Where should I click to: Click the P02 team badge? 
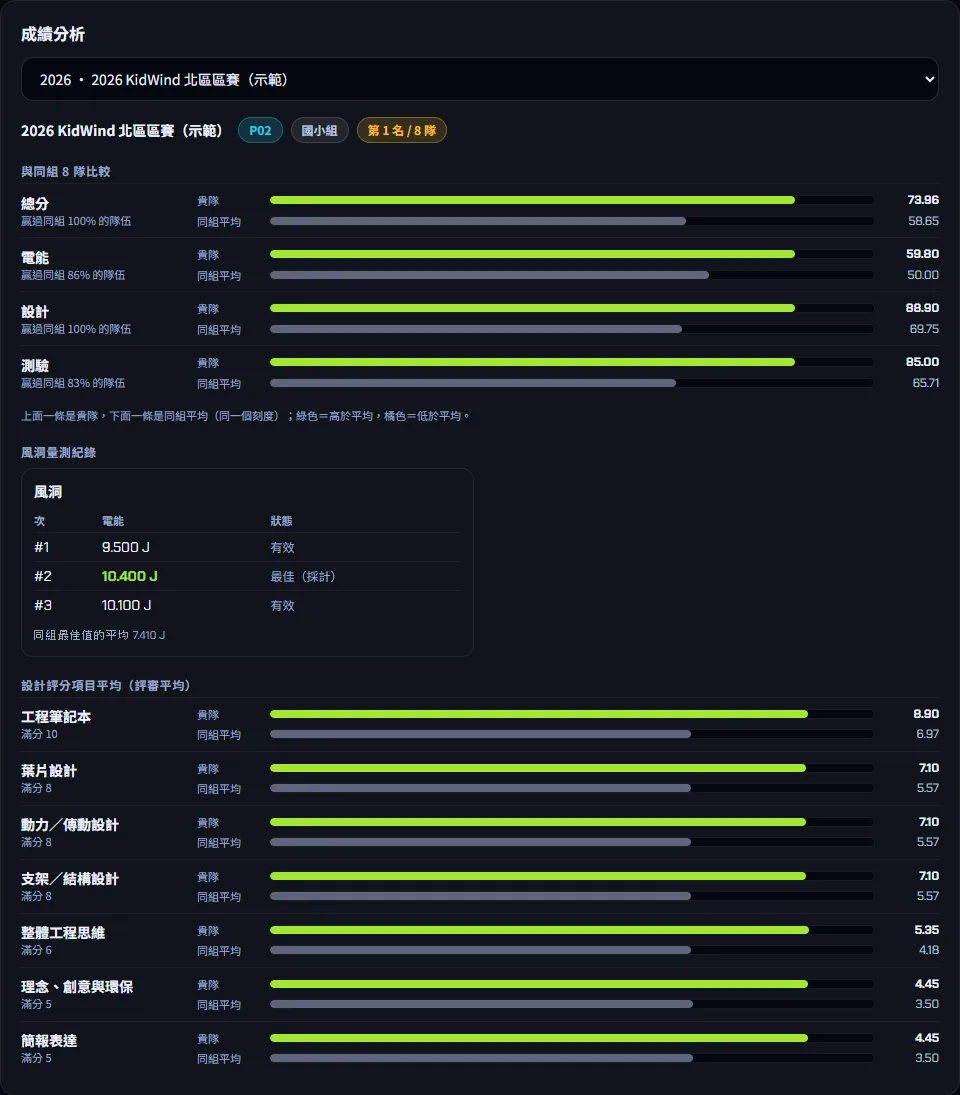[260, 130]
